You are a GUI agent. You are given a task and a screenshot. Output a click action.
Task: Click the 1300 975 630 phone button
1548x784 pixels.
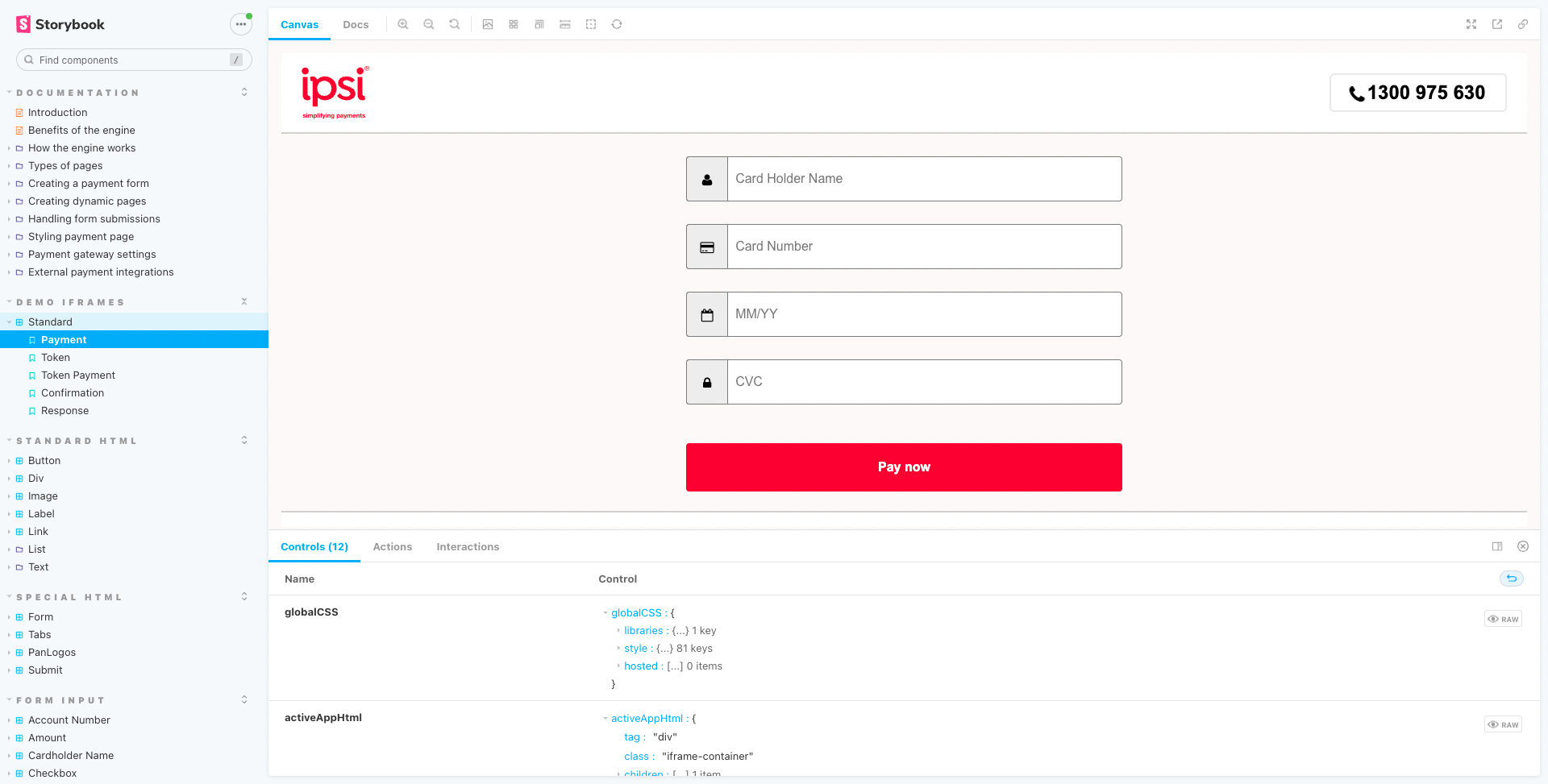point(1417,93)
